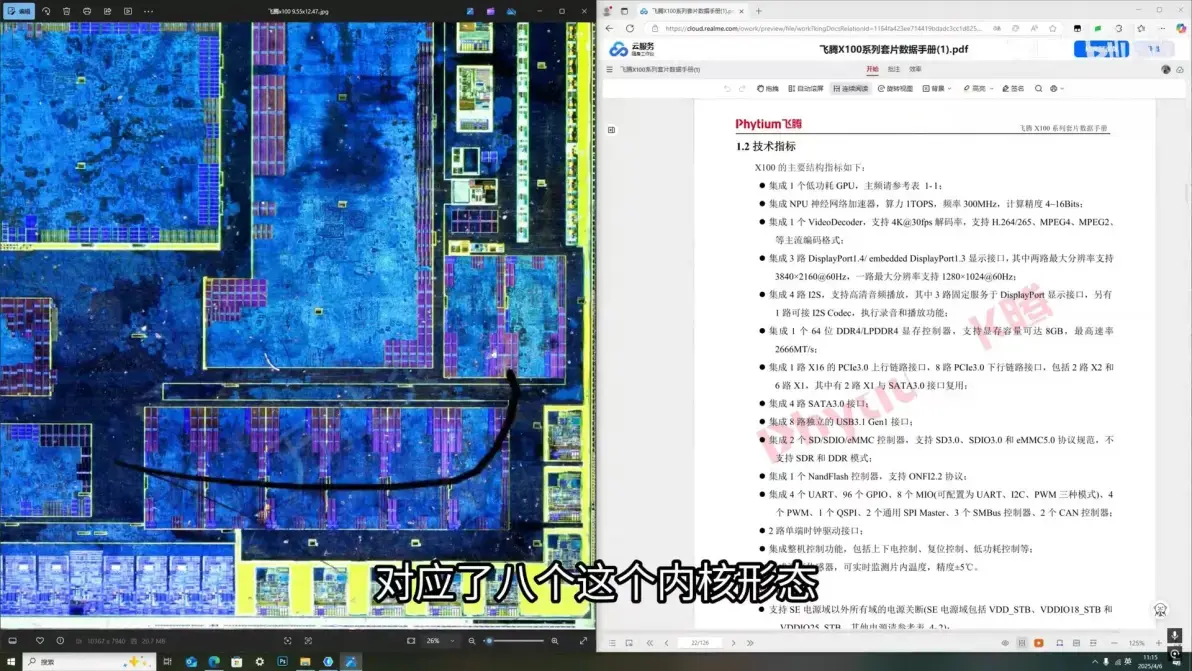Open the browser profile icon
Screen dimensions: 1192x671
click(x=607, y=11)
